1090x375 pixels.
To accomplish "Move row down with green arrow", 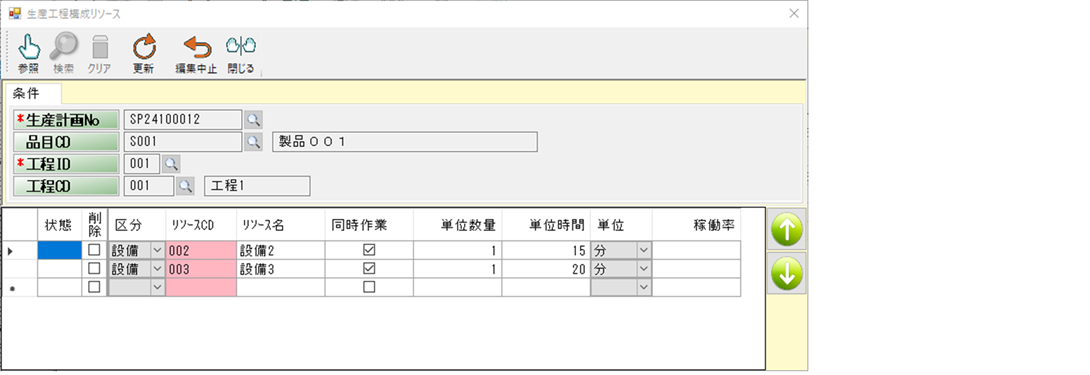I will (x=787, y=274).
